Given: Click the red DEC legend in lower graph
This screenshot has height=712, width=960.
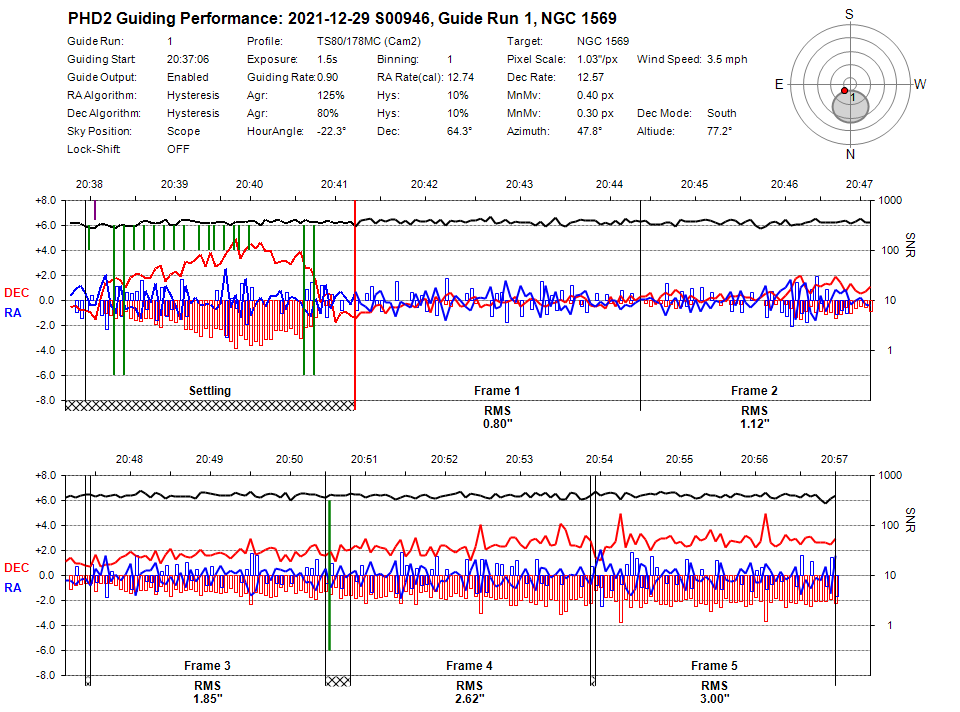Looking at the screenshot, I should point(17,568).
